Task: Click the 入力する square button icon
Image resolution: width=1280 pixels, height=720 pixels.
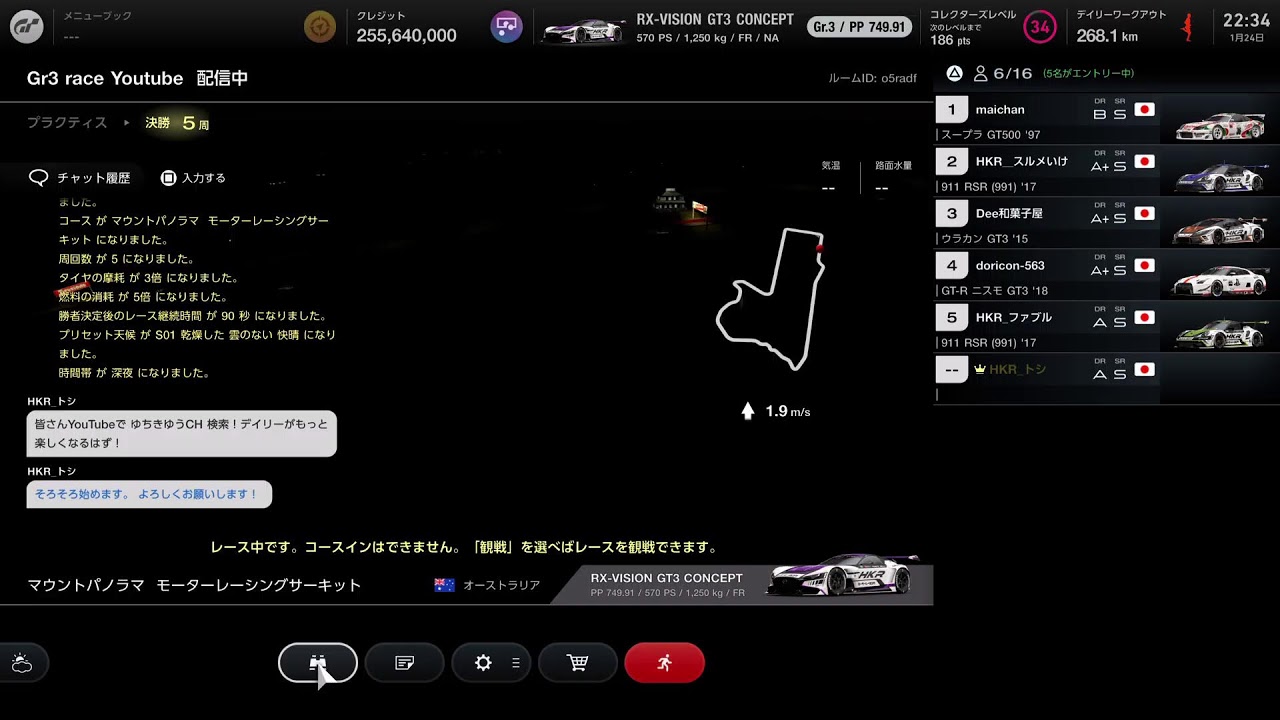Action: [168, 178]
